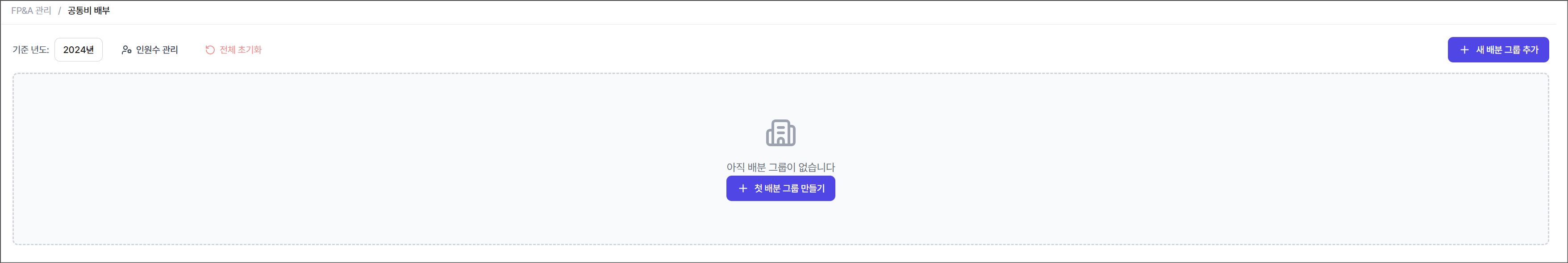Click plus icon on 새 배분 그룹 추가

click(1464, 50)
